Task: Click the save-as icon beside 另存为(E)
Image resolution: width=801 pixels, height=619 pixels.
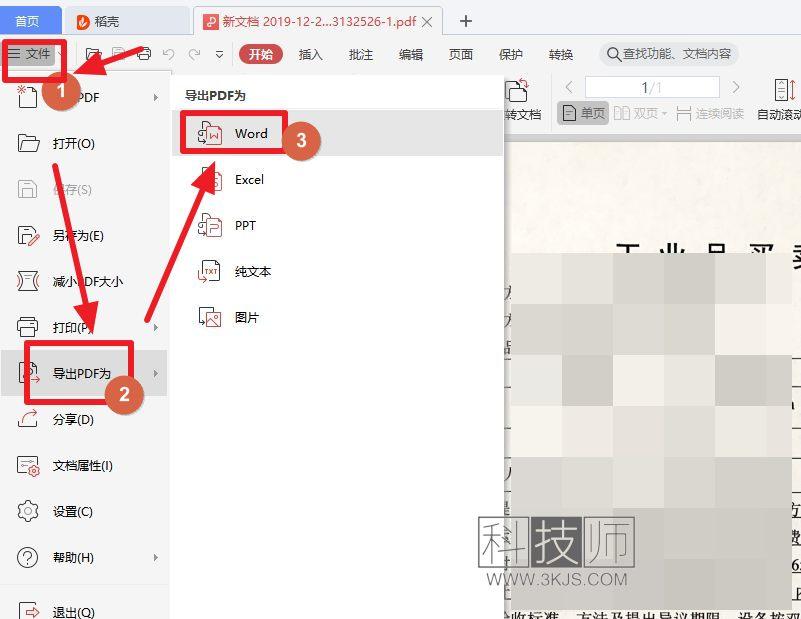Action: tap(28, 235)
